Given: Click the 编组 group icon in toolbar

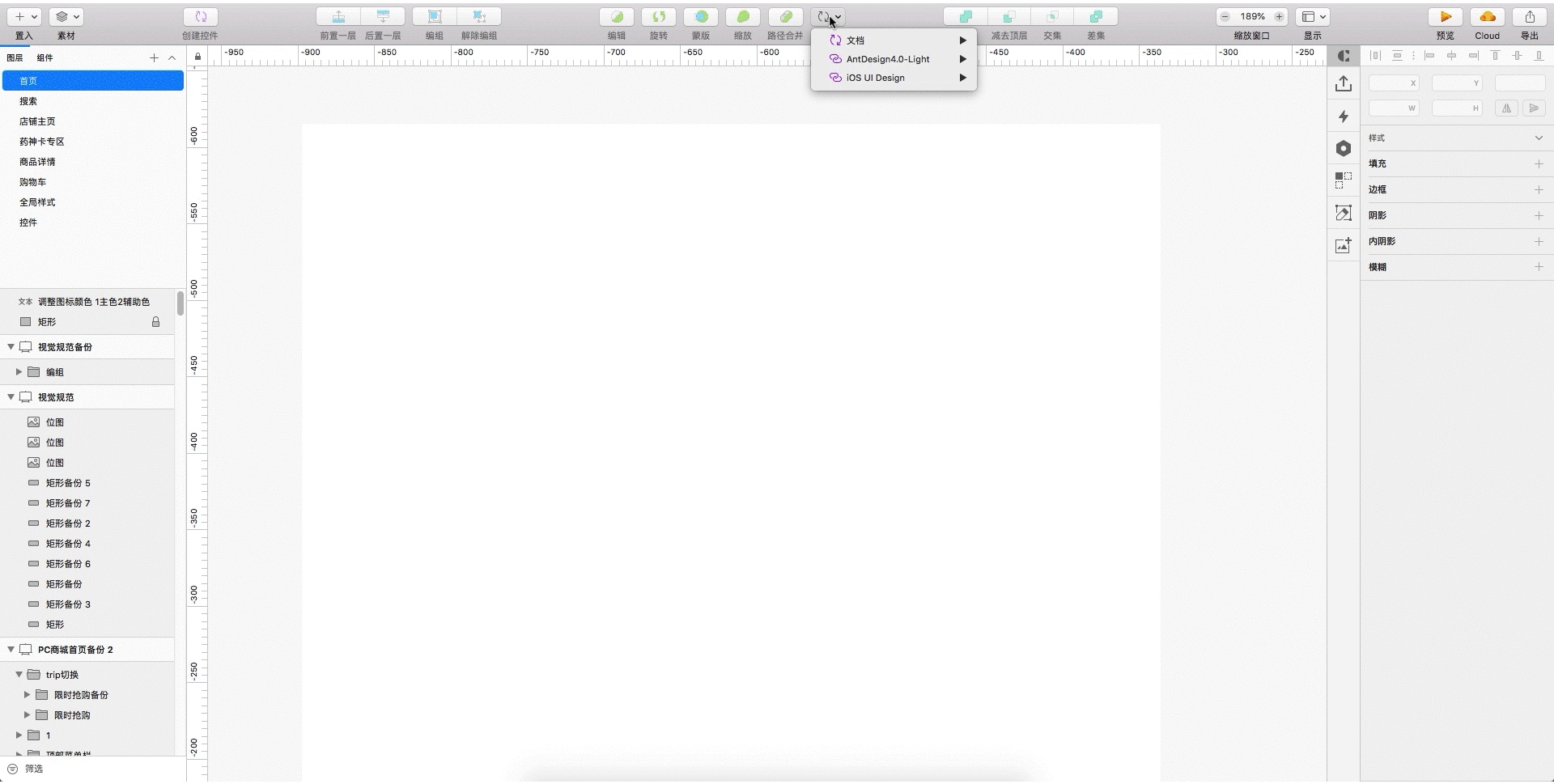Looking at the screenshot, I should click(435, 17).
